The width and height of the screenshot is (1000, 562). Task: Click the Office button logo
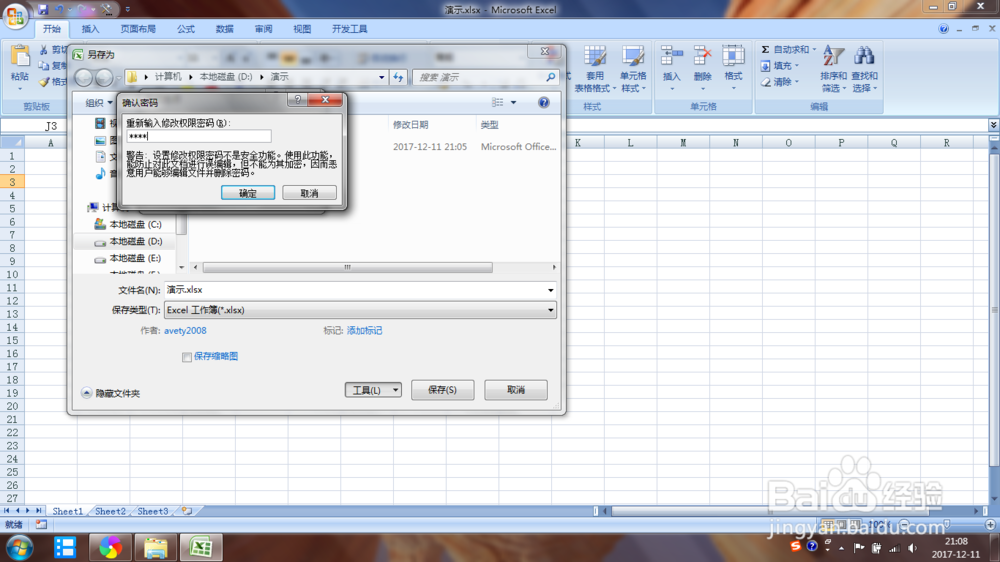[x=15, y=15]
